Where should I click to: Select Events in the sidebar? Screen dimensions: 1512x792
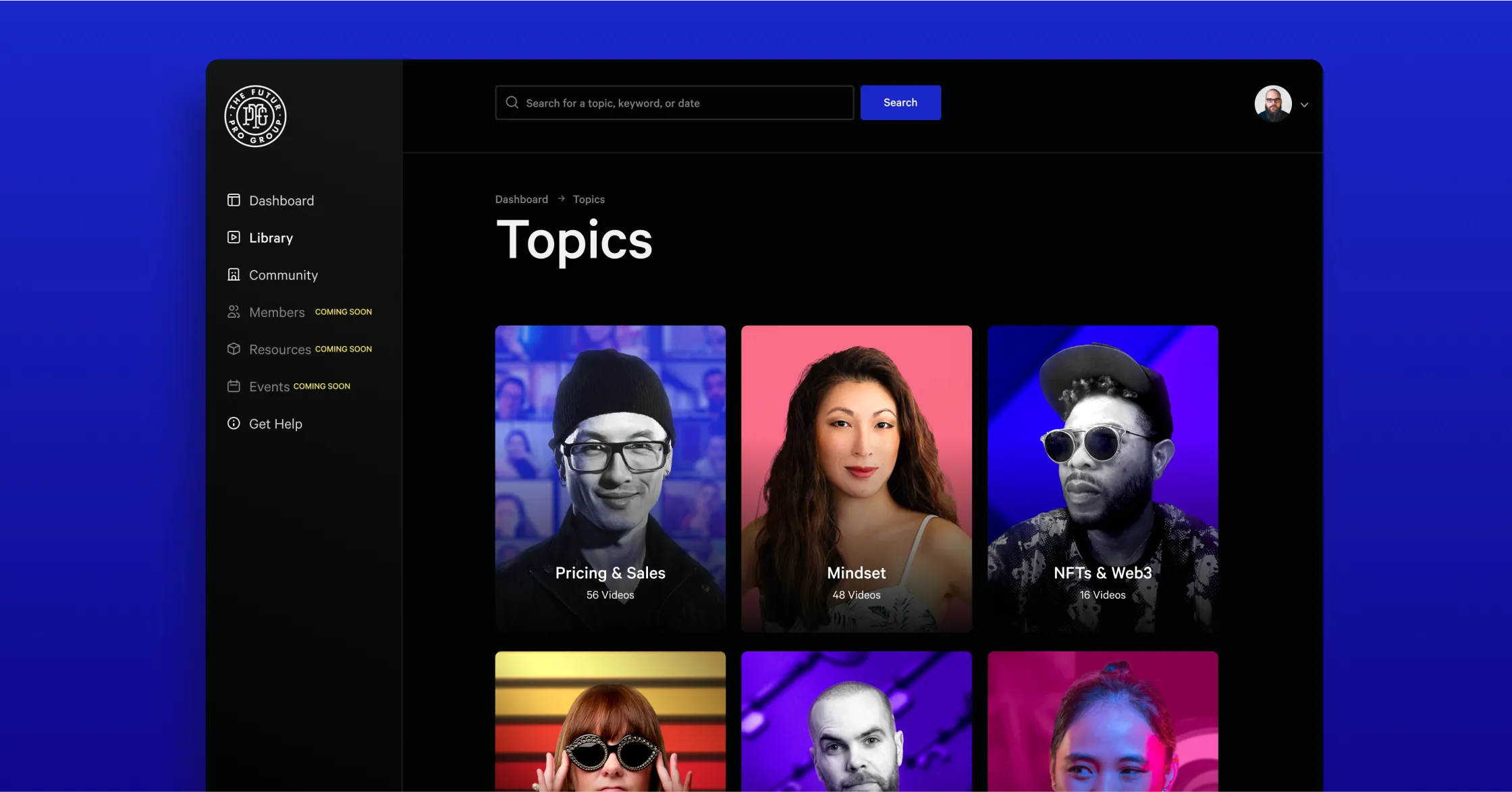(269, 387)
